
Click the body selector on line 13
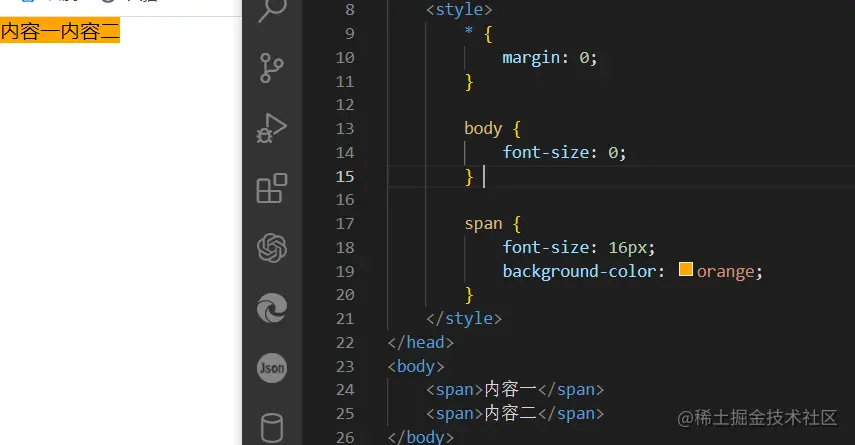(483, 128)
